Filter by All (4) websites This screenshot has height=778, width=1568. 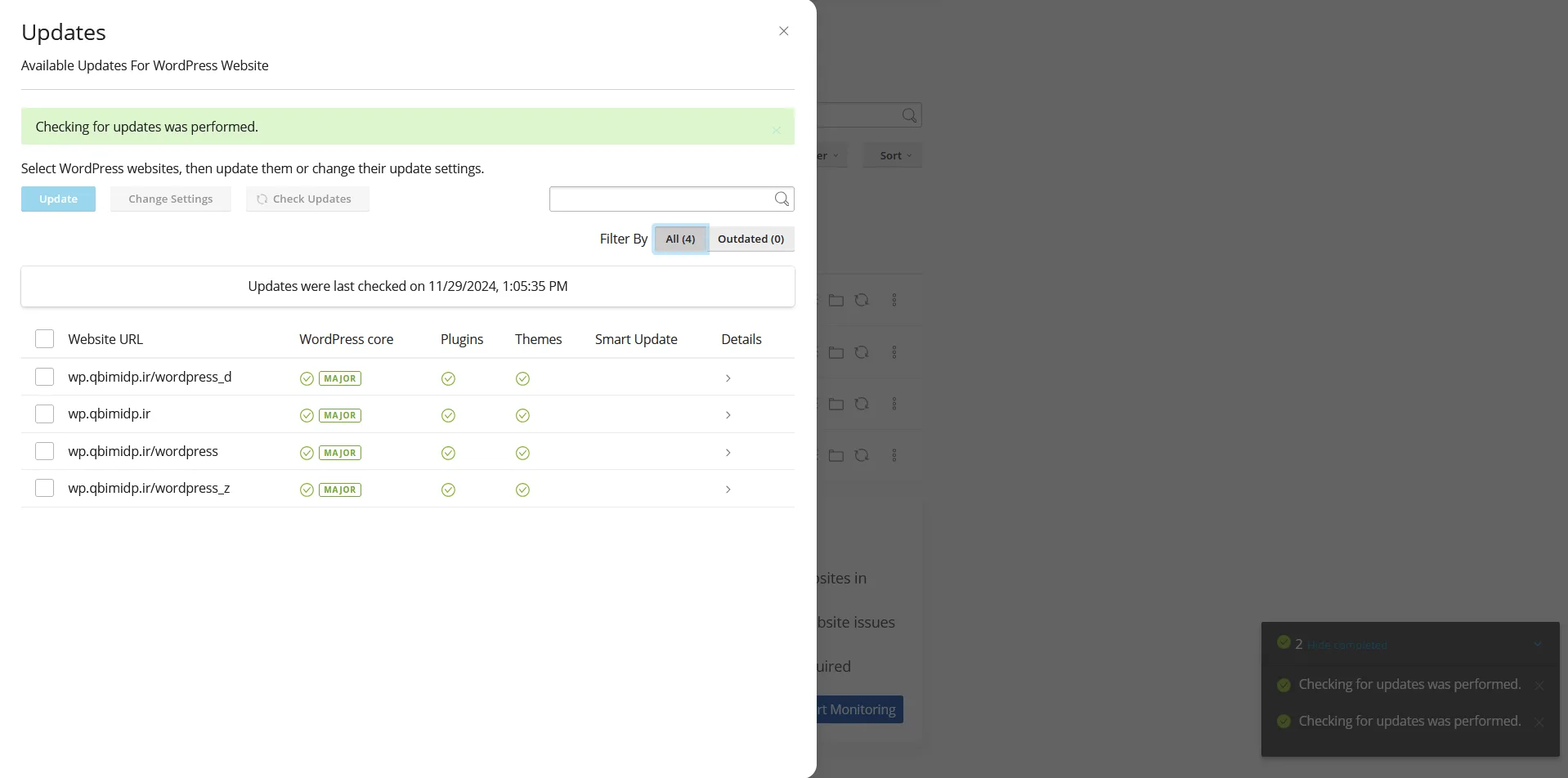[680, 239]
